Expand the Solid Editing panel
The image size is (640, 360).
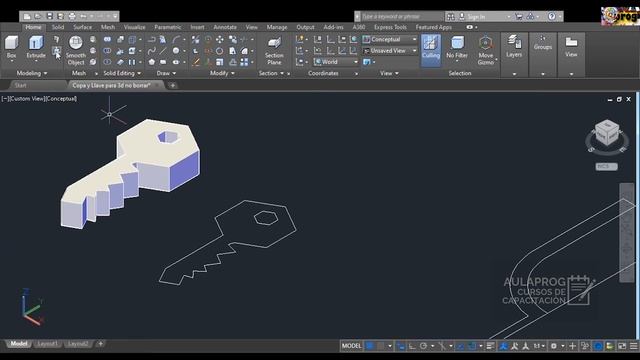122,73
